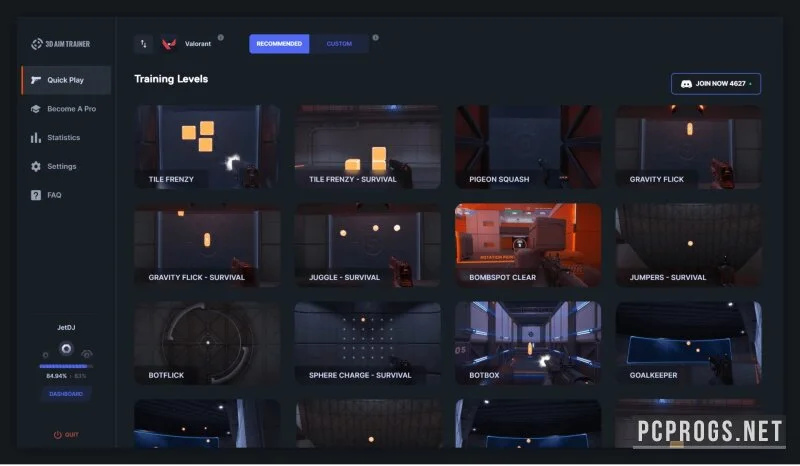Start Juggle - Survival level
This screenshot has width=800, height=466.
(x=367, y=245)
